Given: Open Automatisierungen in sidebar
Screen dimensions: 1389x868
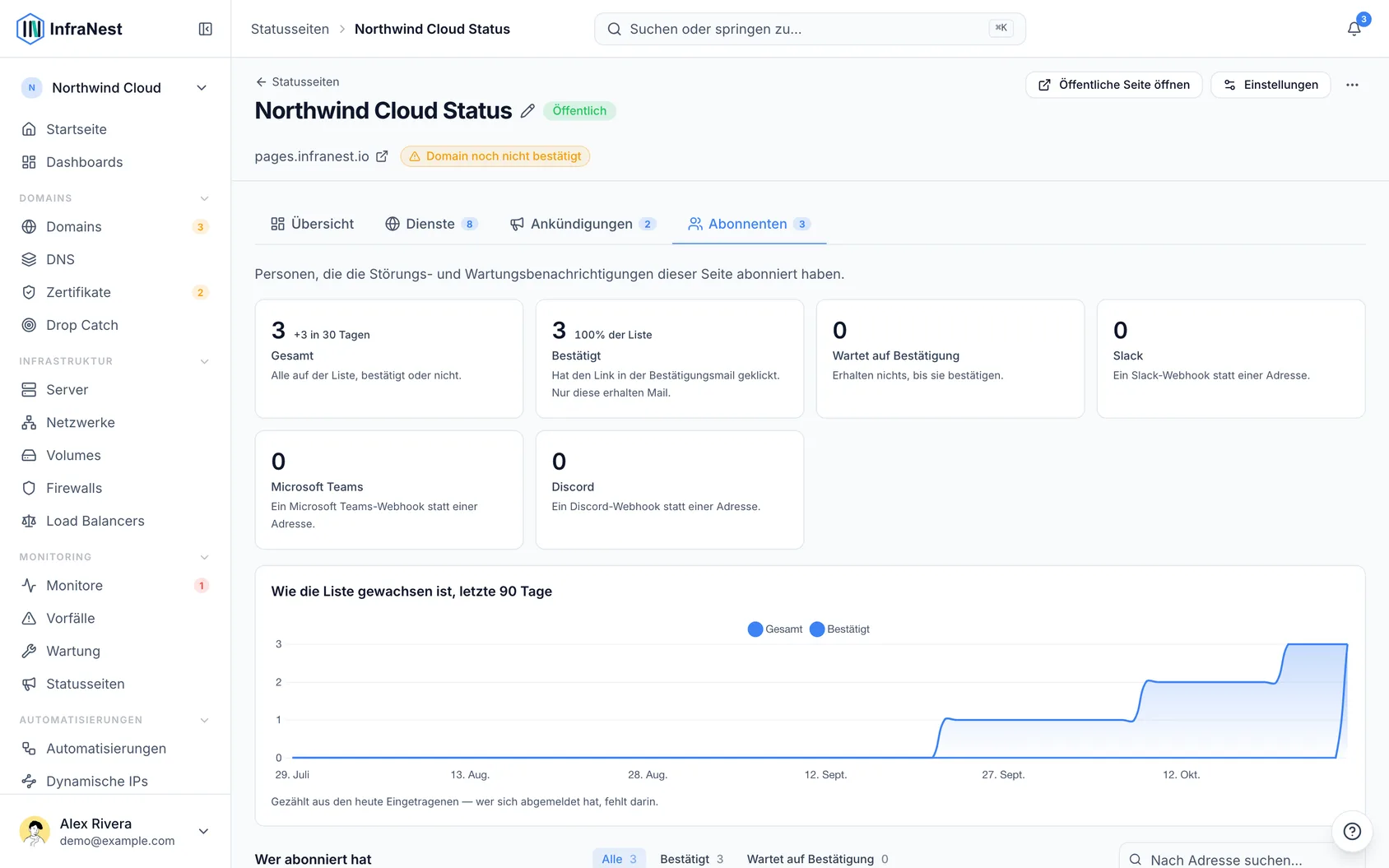Looking at the screenshot, I should (115, 748).
